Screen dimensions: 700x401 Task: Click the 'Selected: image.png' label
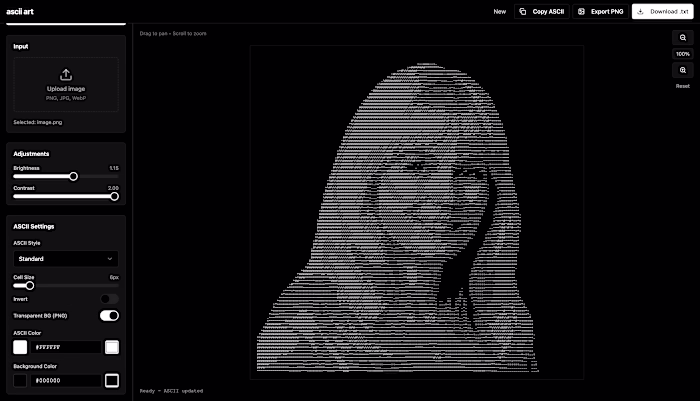38,122
